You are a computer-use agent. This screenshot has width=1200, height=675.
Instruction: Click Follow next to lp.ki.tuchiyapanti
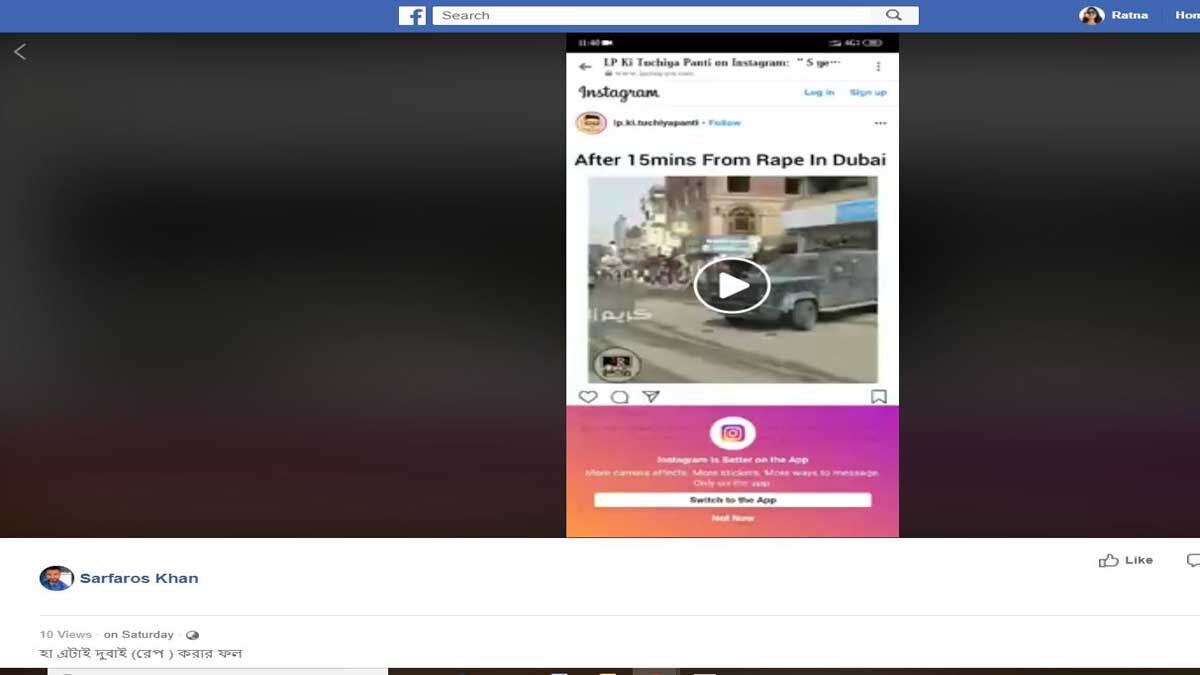coord(725,123)
